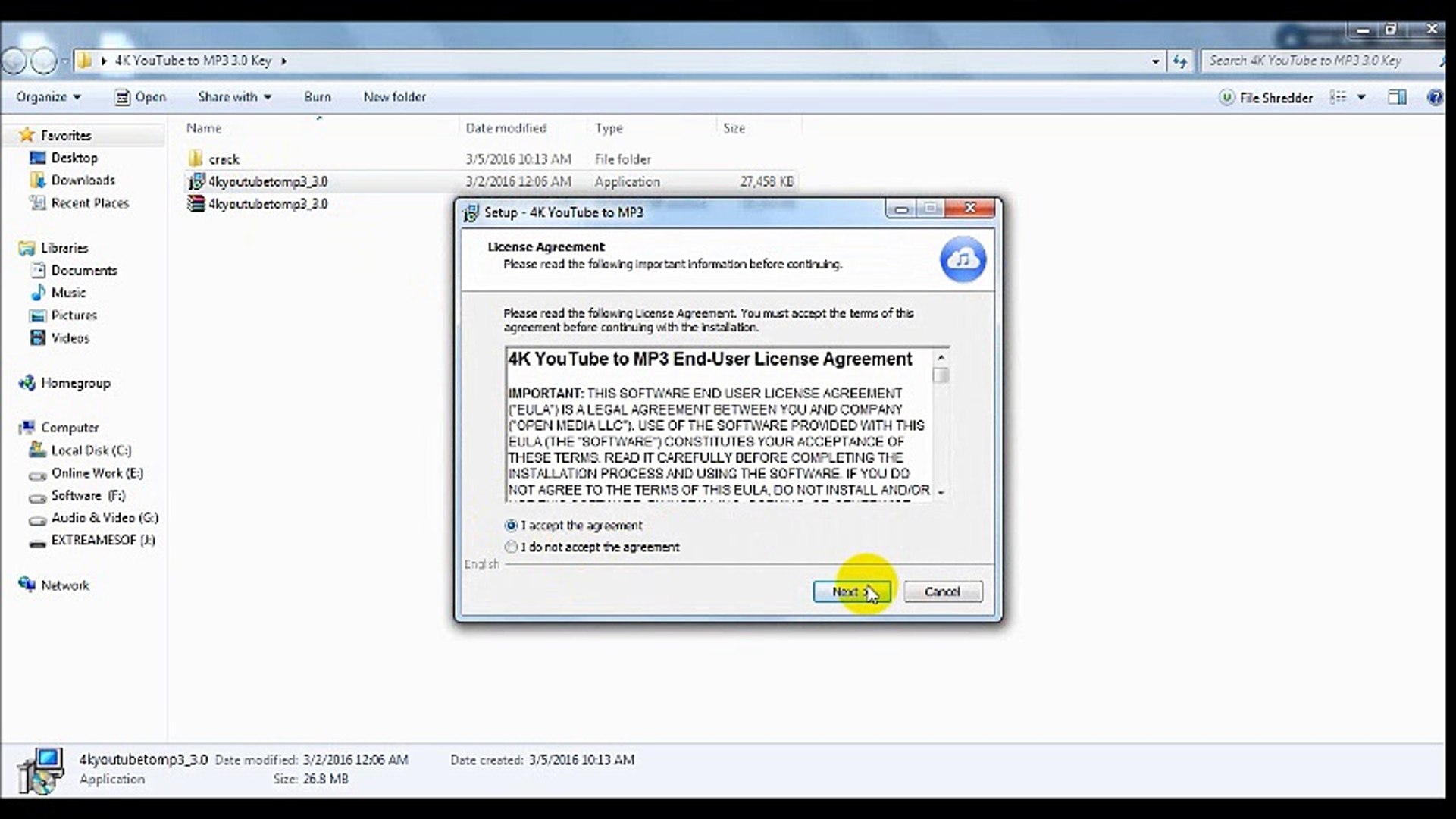Click '3/5/2016 10:13 AM' date of crack
Viewport: 1456px width, 819px height.
[x=518, y=159]
